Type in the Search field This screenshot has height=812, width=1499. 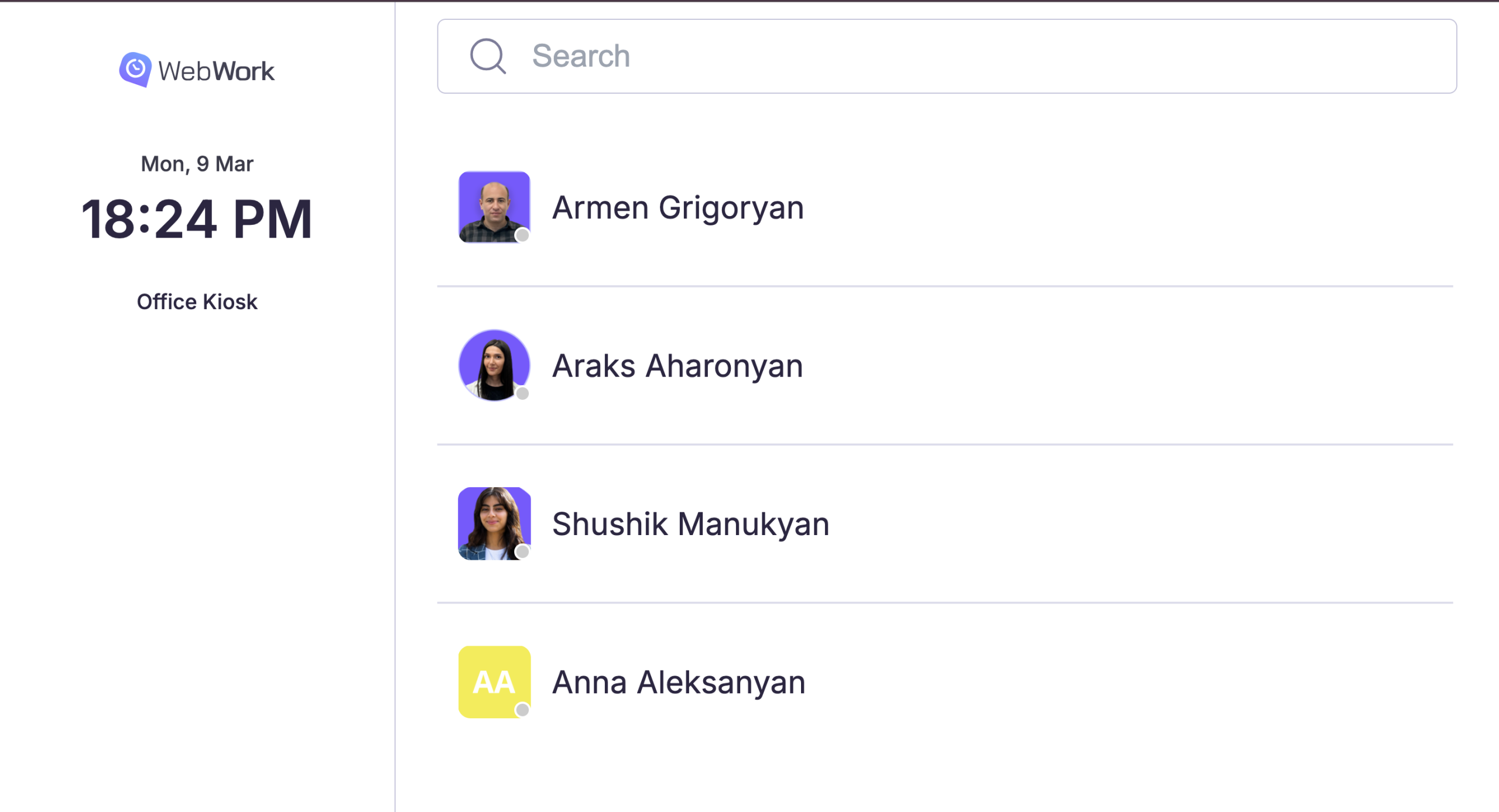click(937, 56)
